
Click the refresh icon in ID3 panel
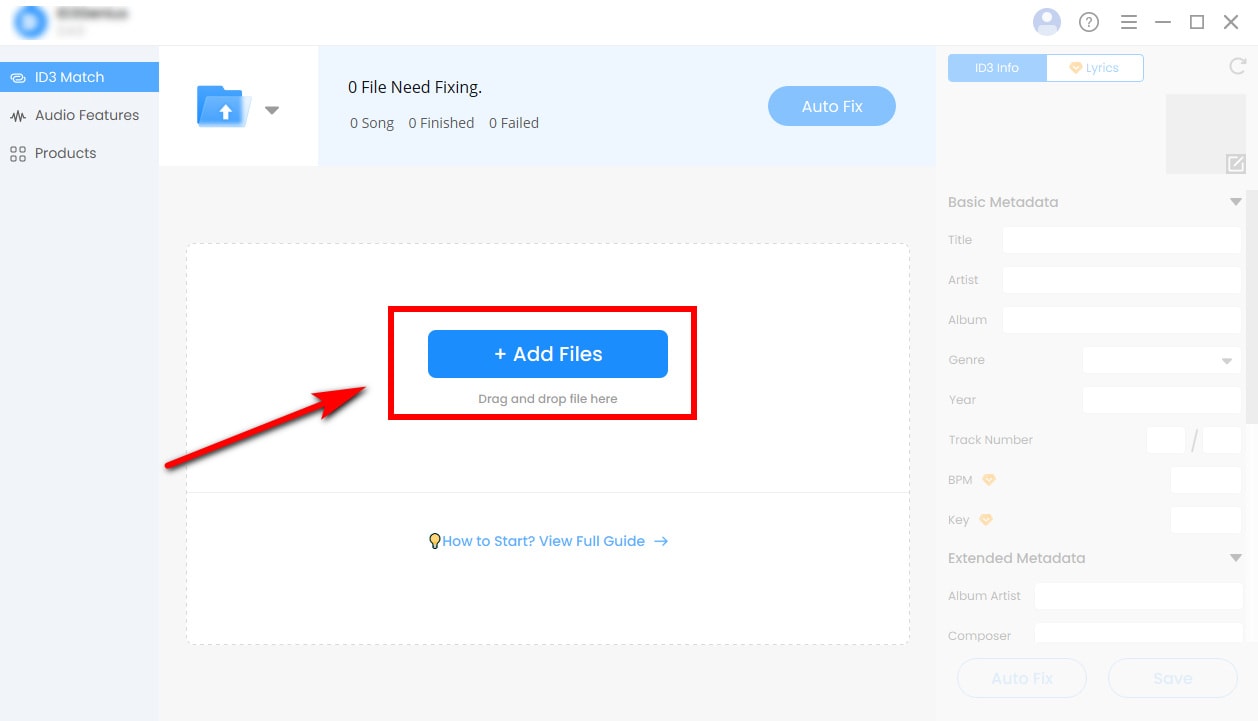coord(1236,67)
